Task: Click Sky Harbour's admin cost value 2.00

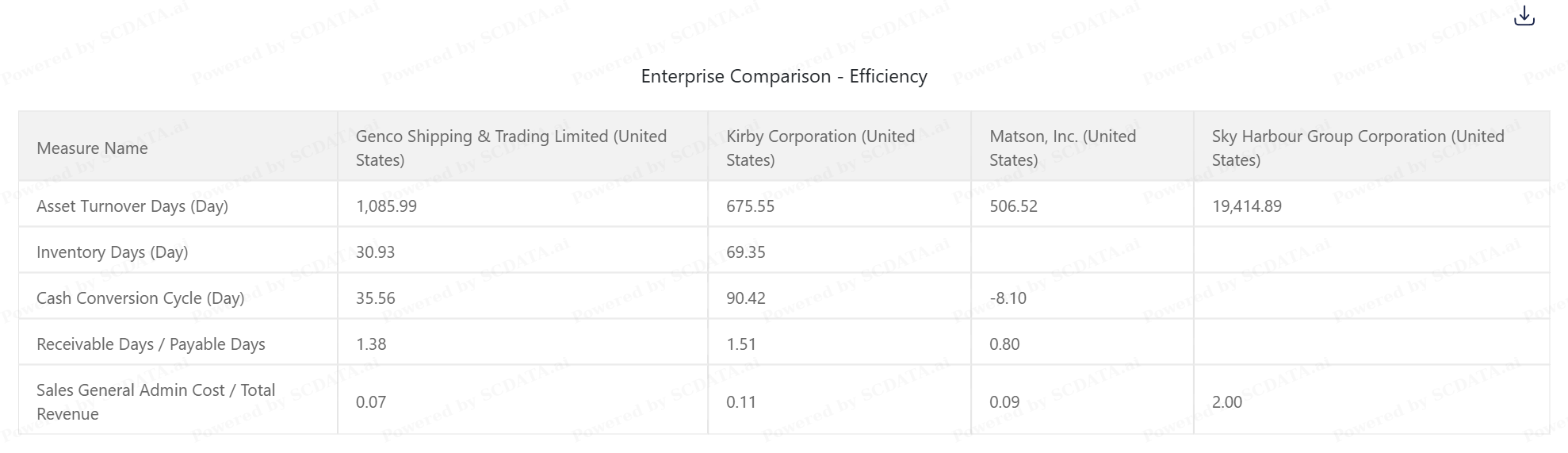Action: point(1226,402)
